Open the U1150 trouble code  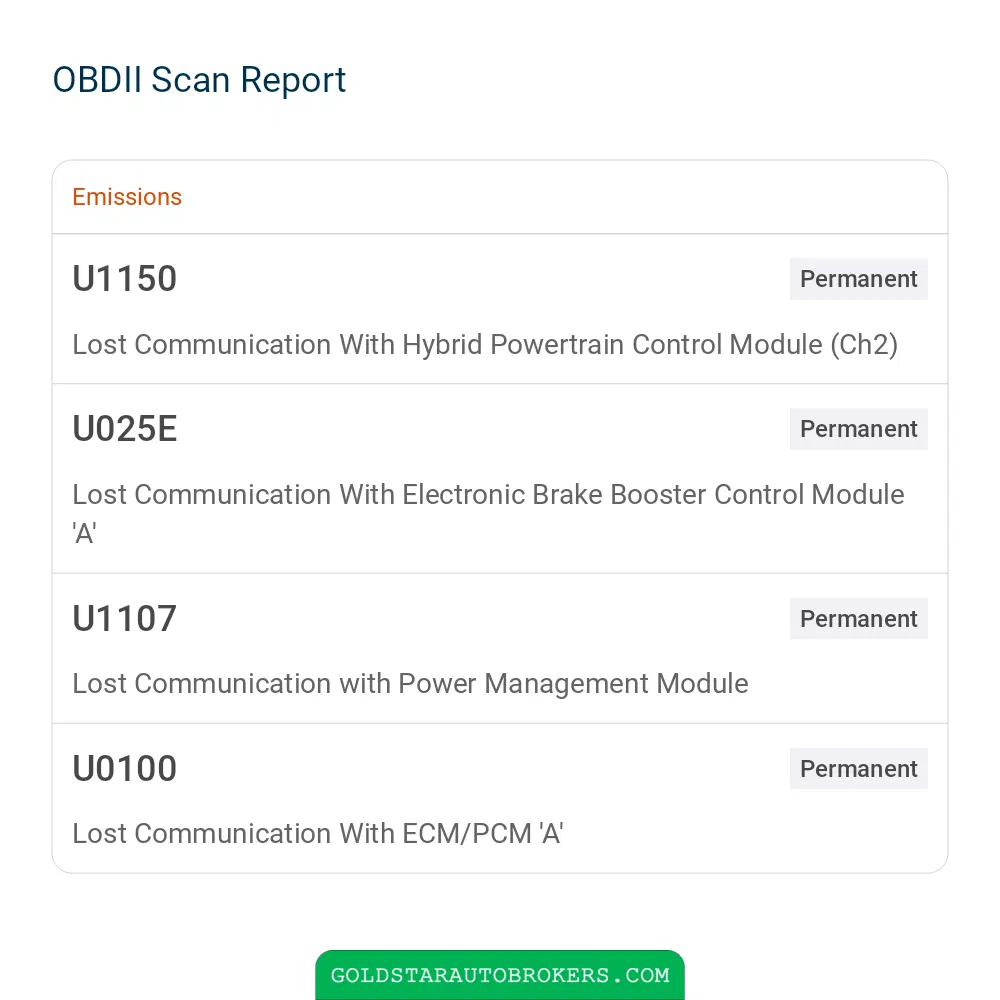[x=124, y=279]
